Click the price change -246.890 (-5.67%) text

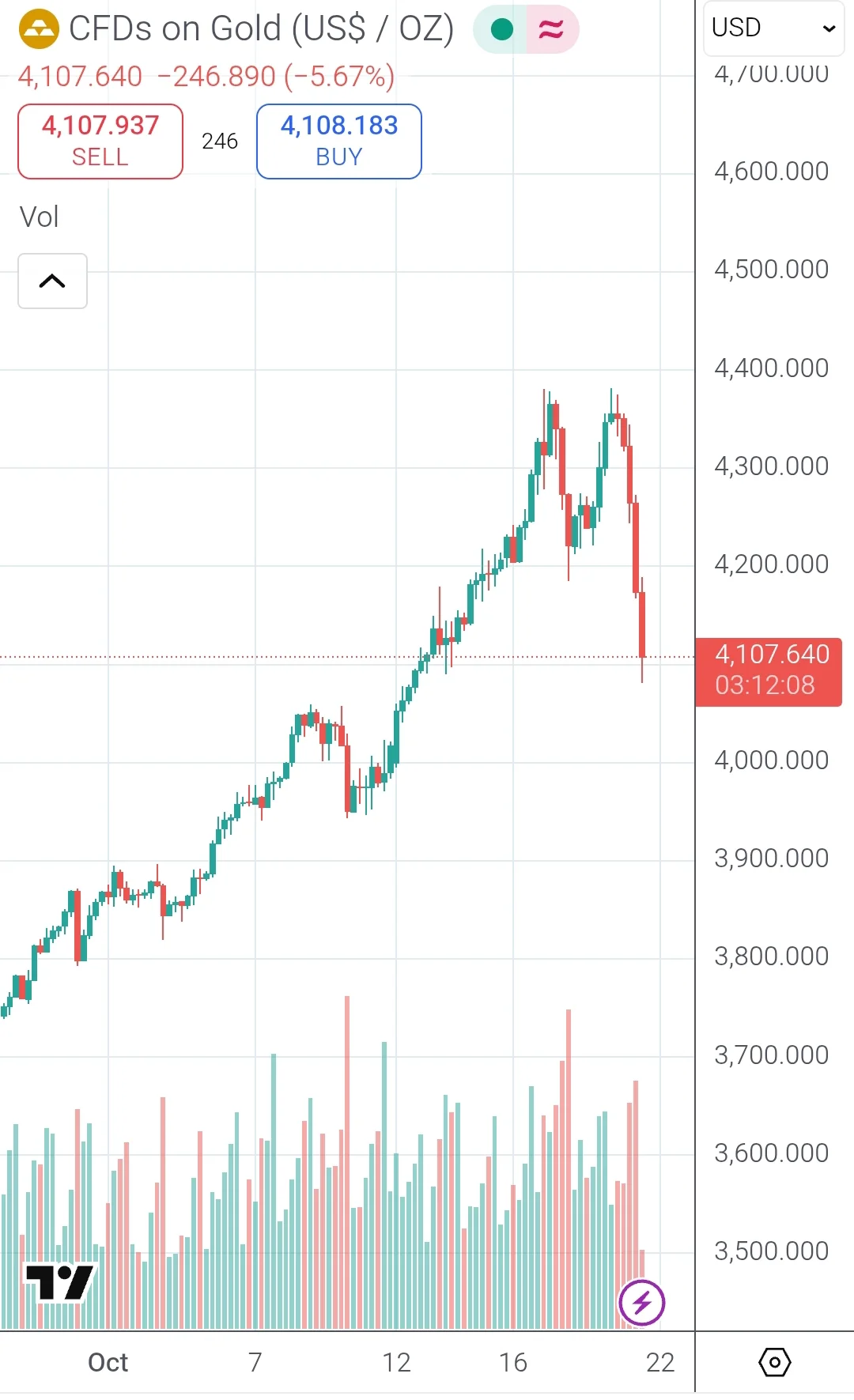[276, 77]
